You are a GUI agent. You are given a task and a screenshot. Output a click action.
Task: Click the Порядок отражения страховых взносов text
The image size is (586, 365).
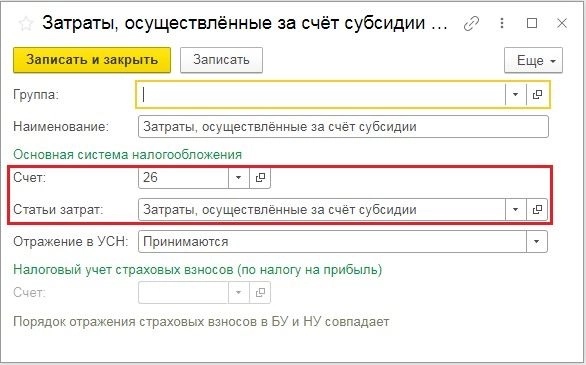(201, 322)
